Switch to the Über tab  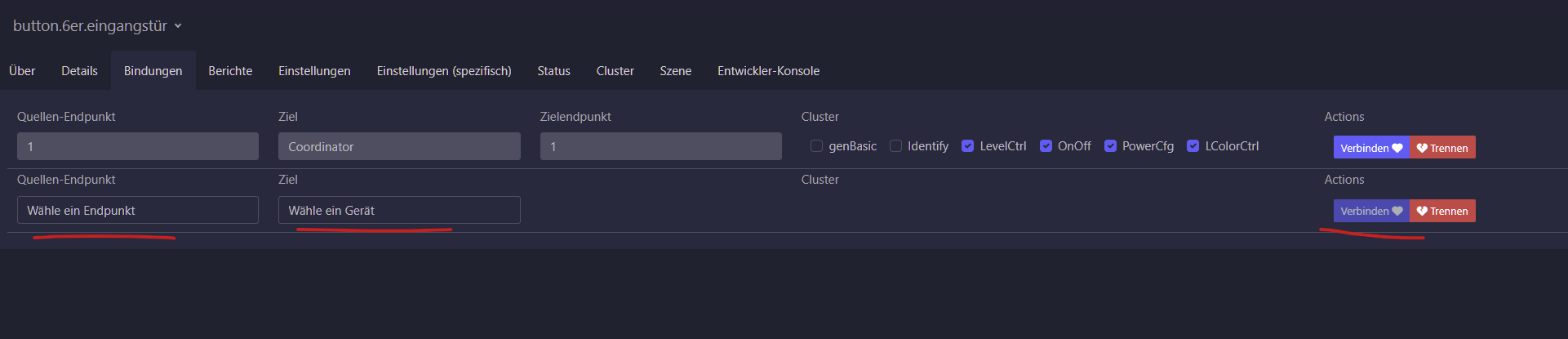[22, 71]
